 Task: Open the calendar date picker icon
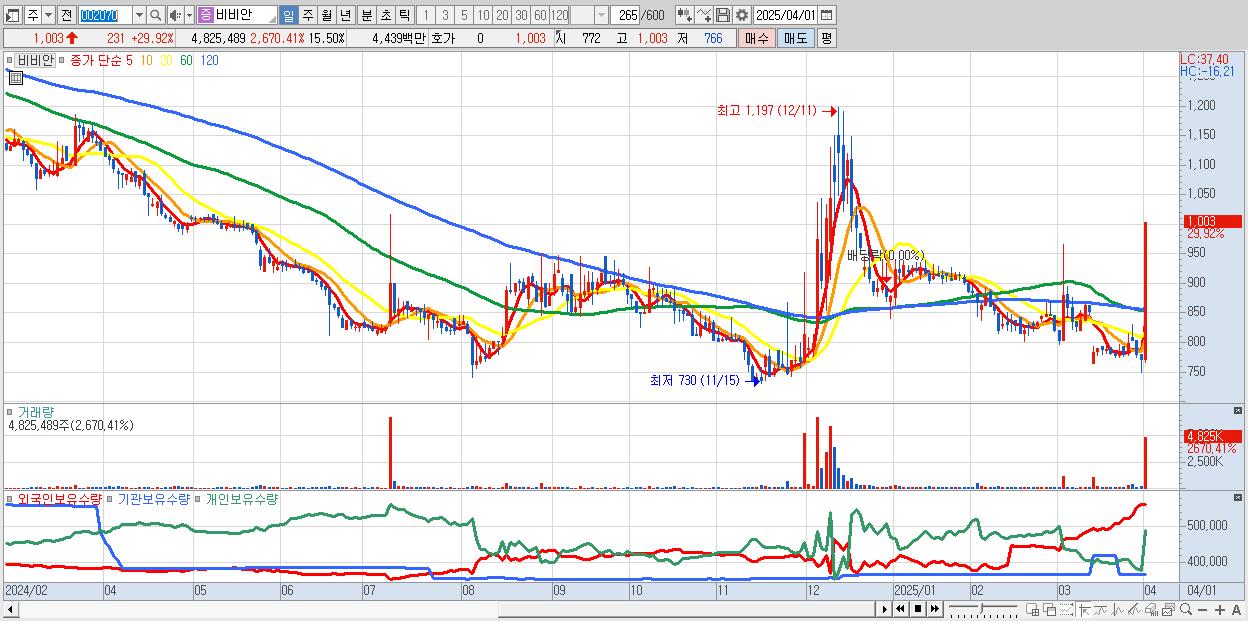tap(826, 15)
